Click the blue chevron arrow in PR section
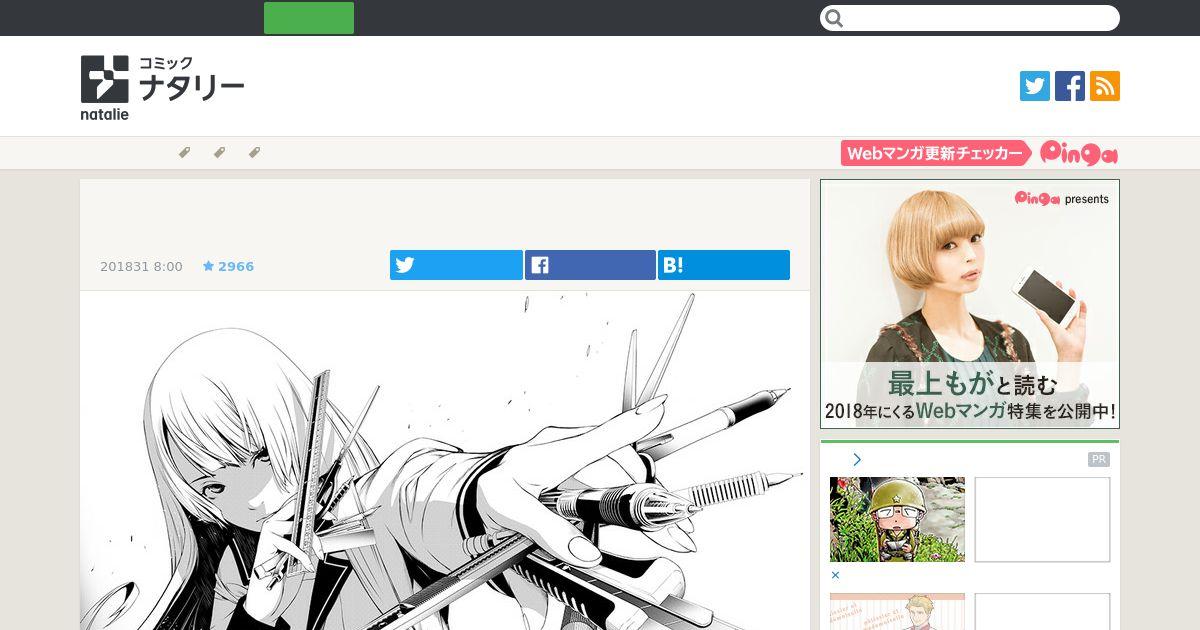 click(x=857, y=460)
